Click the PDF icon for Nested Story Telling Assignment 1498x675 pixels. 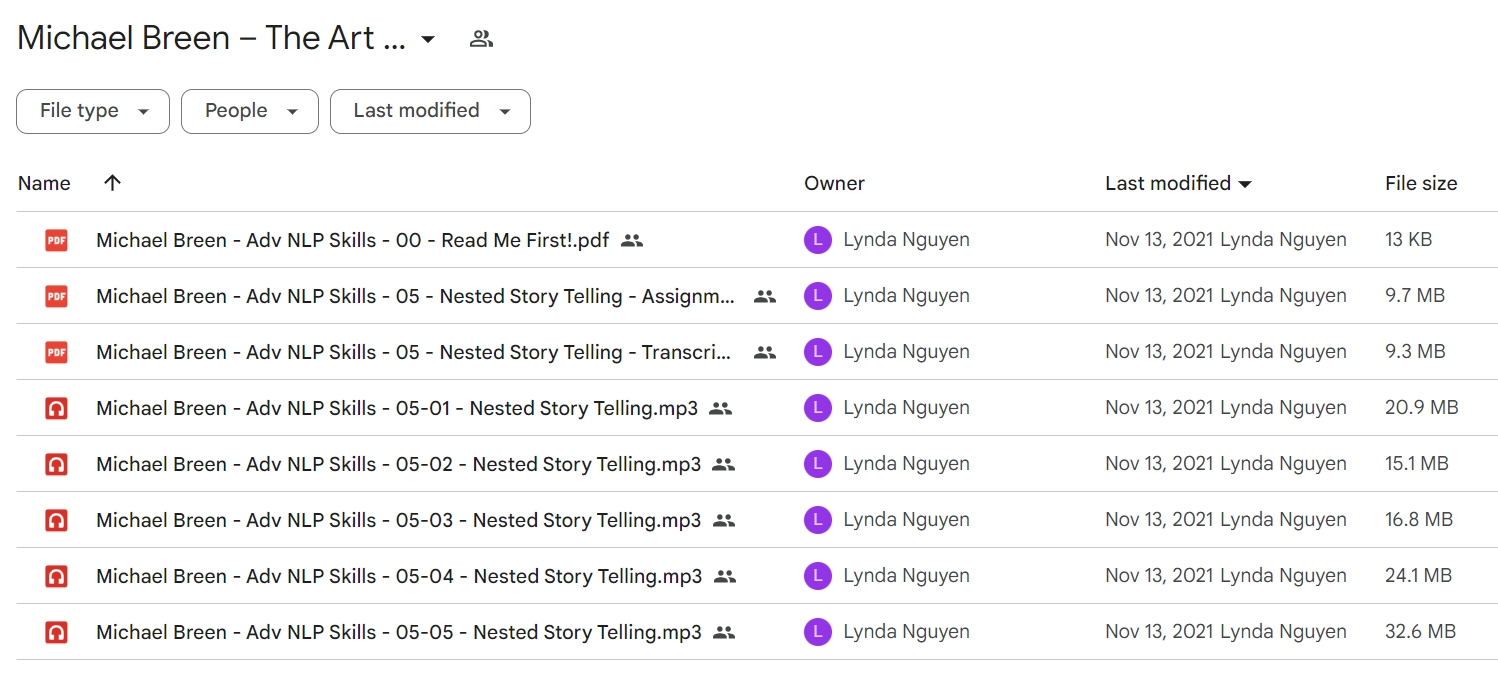click(x=56, y=296)
